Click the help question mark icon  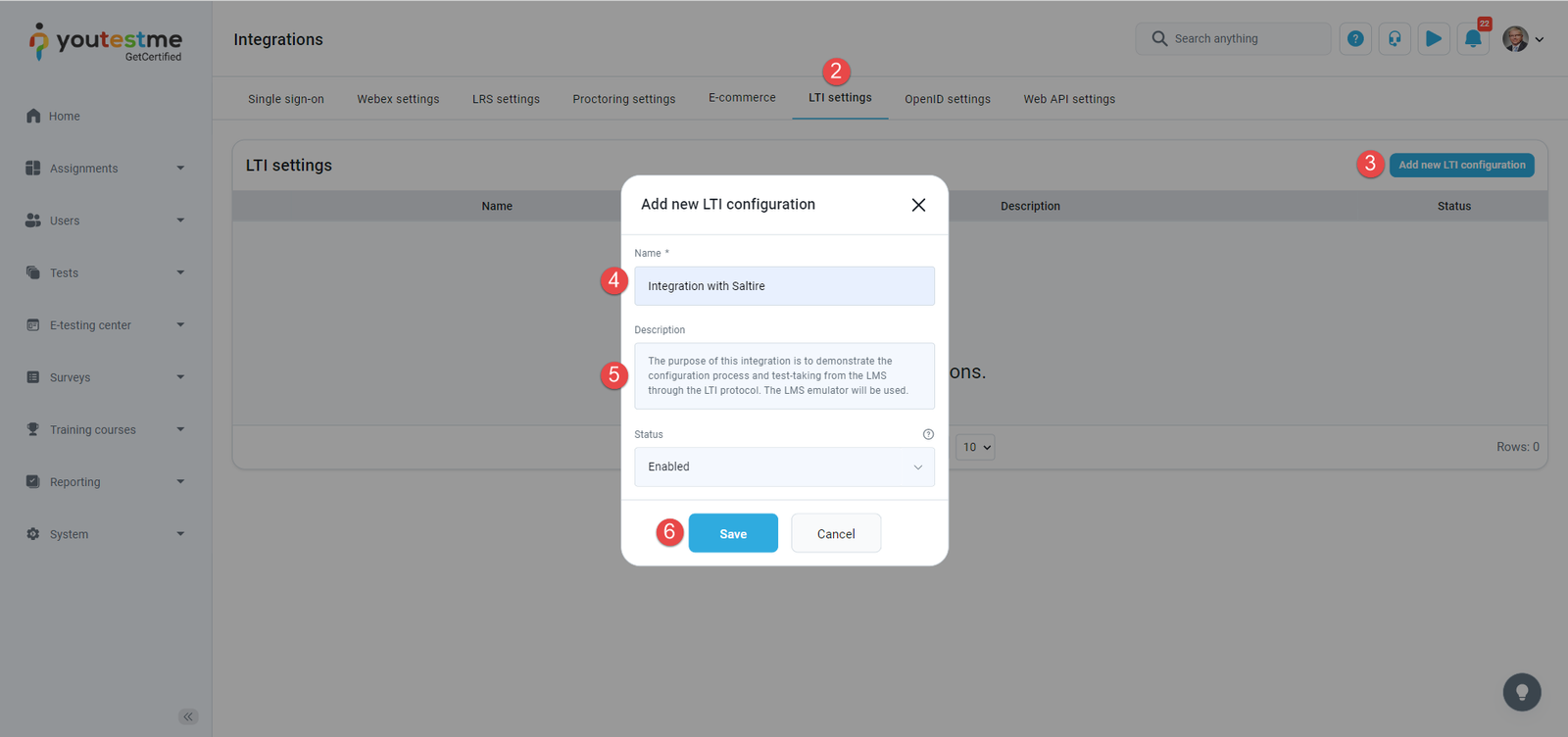pyautogui.click(x=1355, y=39)
